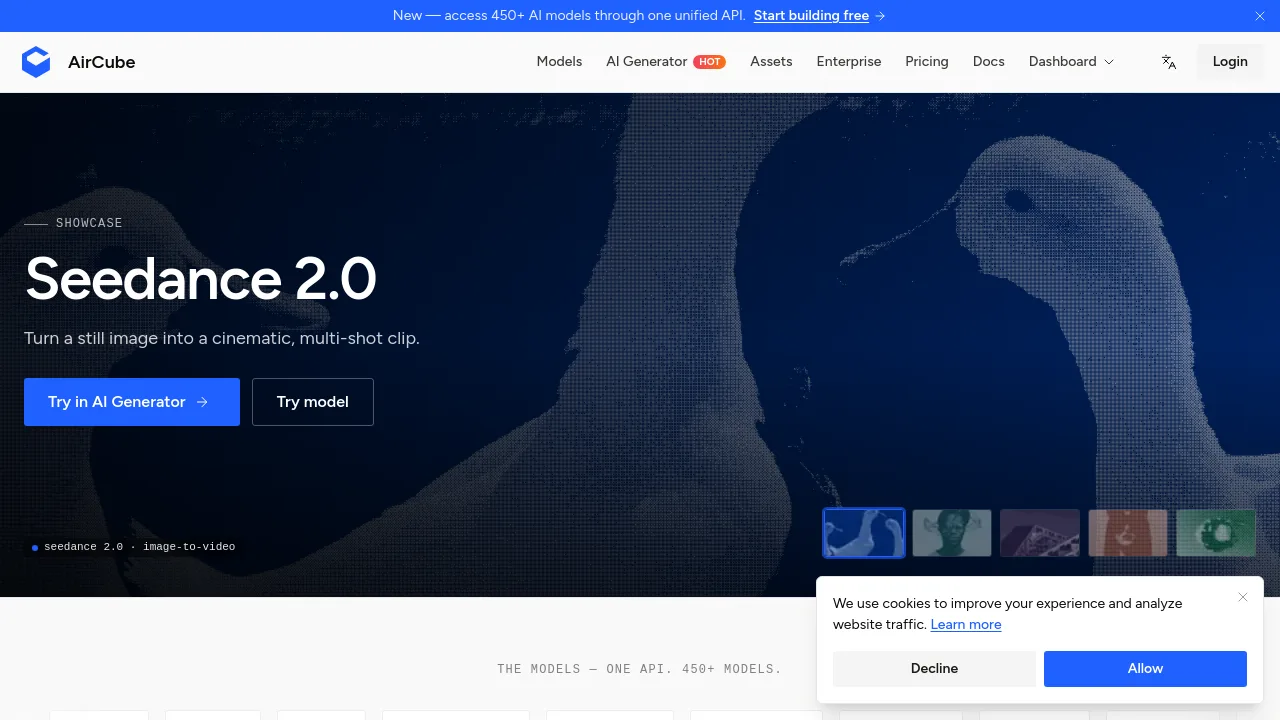This screenshot has height=720, width=1280.
Task: Expand the Dashboard dropdown chevron
Action: [1109, 62]
